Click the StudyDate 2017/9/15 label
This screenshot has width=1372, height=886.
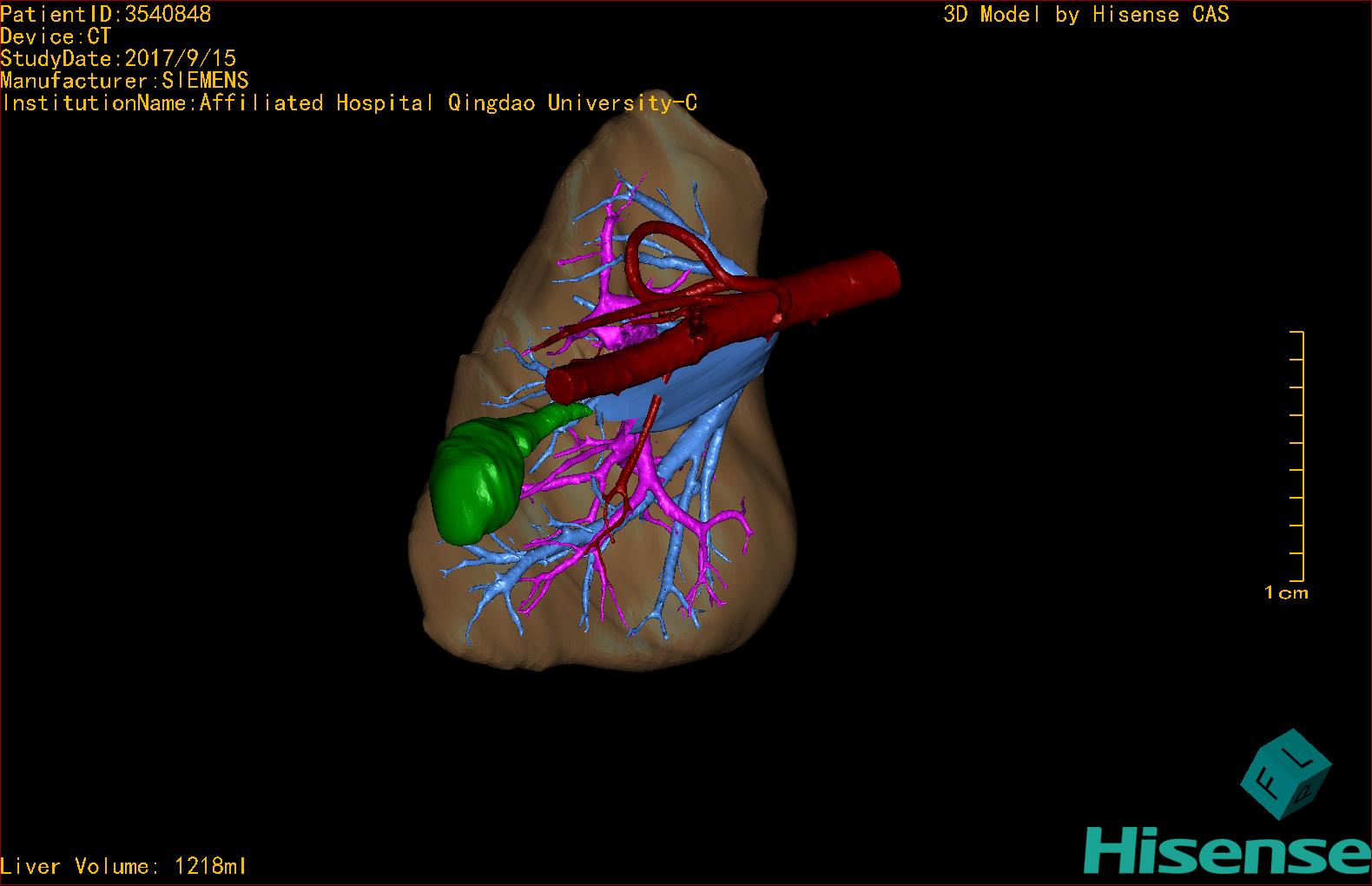coord(118,58)
